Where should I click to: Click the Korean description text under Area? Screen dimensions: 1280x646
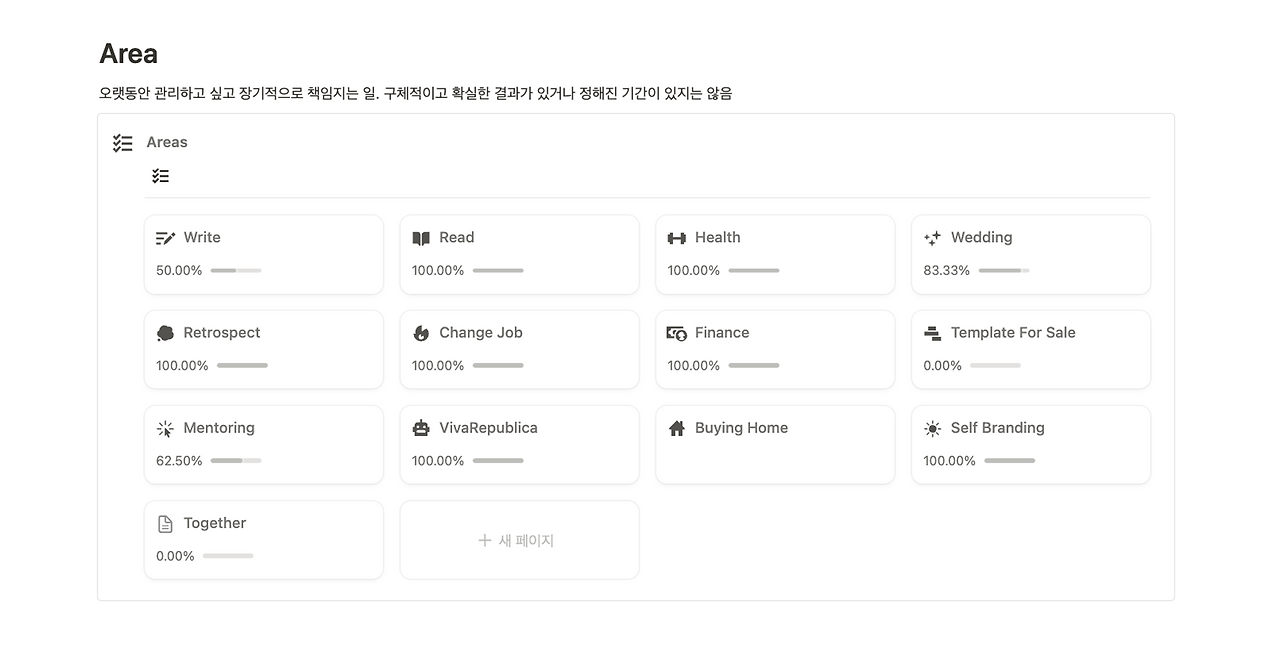coord(416,93)
